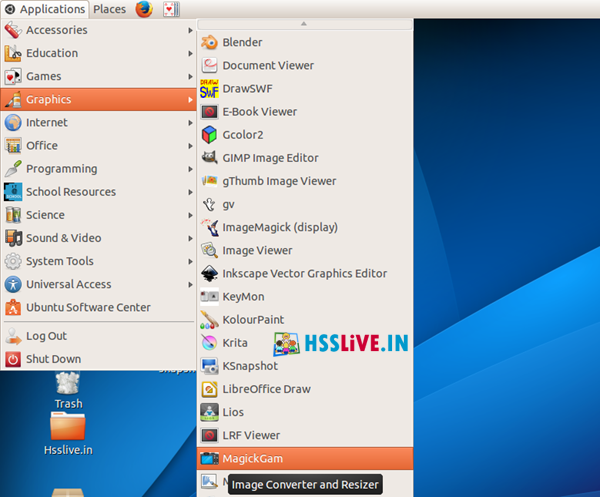Click the Gcolor2 cube icon
The image size is (600, 497).
pos(209,135)
